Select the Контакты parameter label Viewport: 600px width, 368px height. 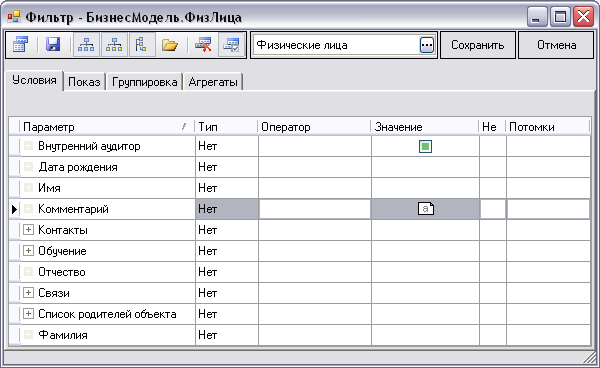point(63,230)
